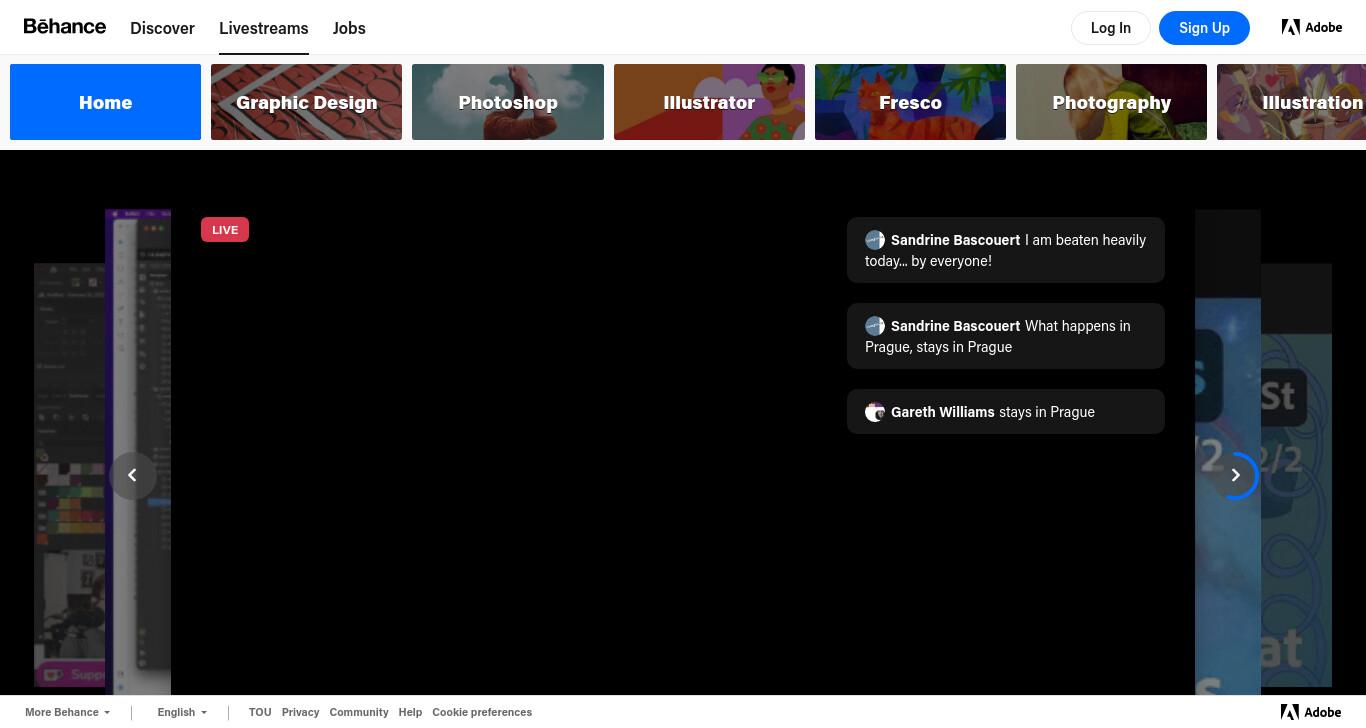This screenshot has height=728, width=1366.
Task: Open the Privacy footer link
Action: point(300,712)
